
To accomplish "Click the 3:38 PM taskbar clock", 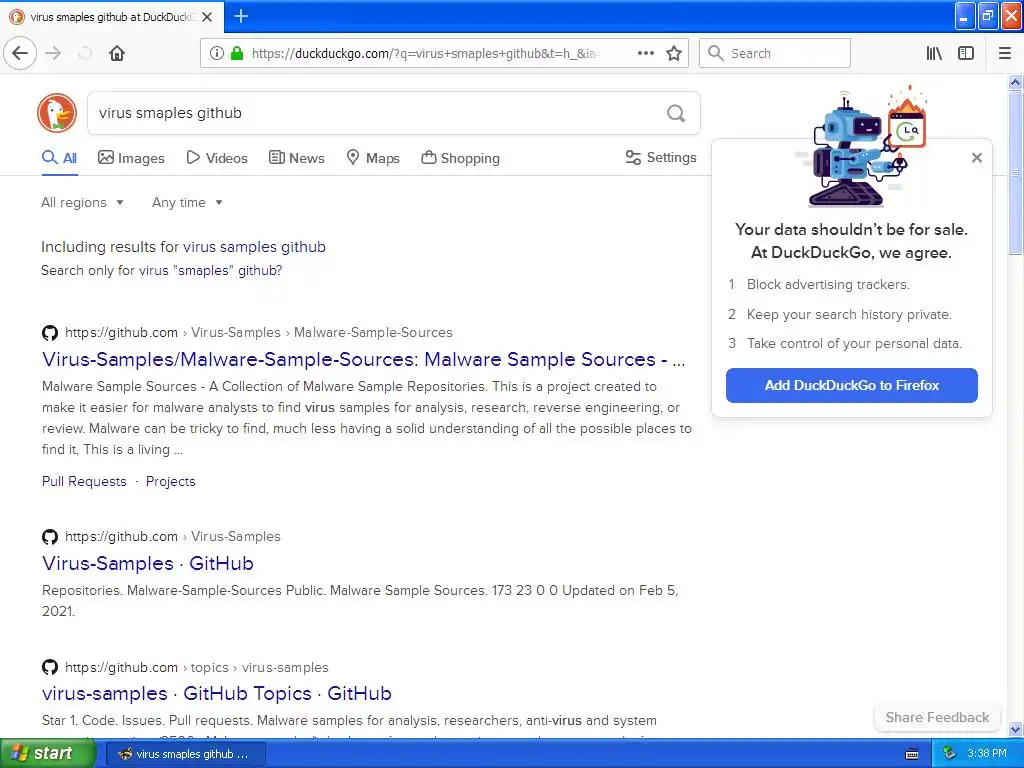I will click(987, 754).
